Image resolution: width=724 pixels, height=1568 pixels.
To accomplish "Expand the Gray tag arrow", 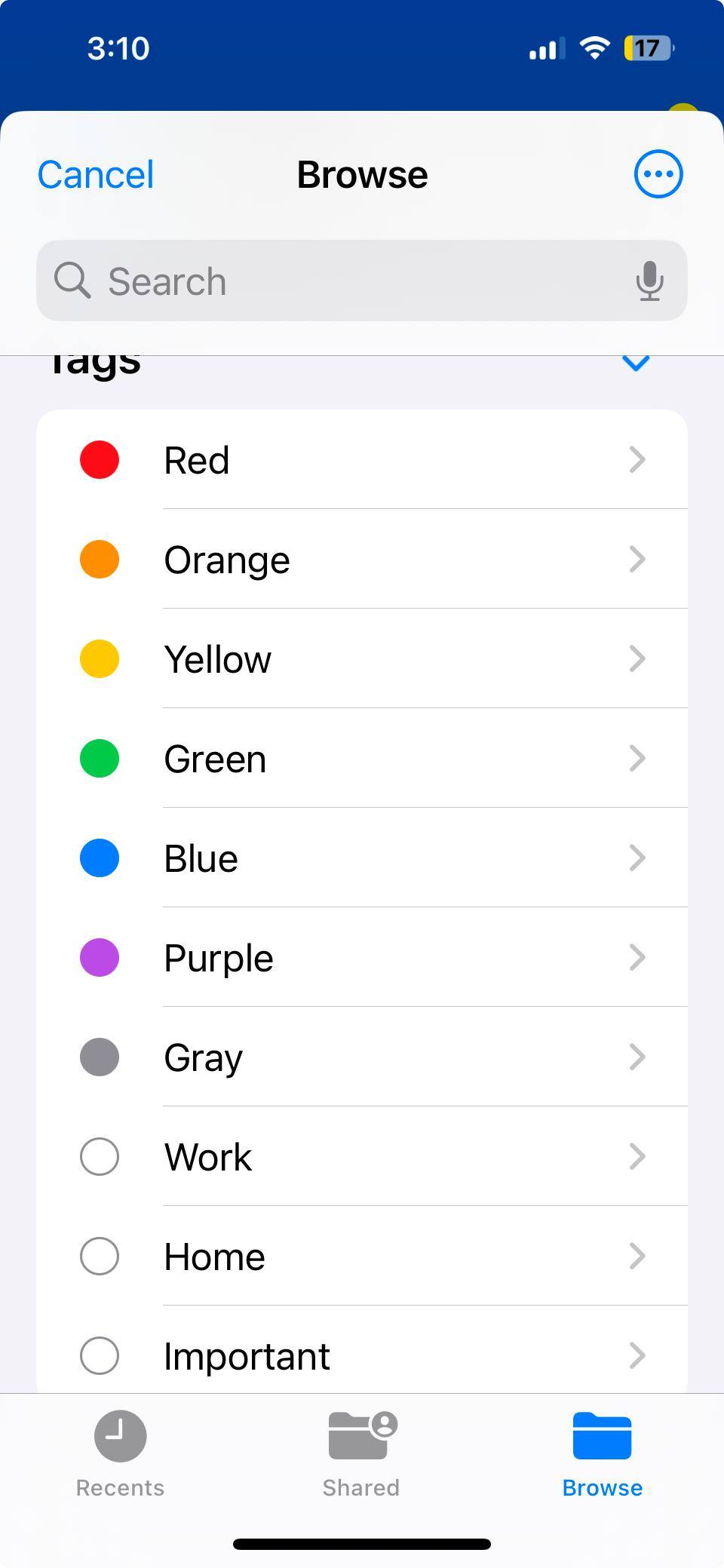I will [x=637, y=1057].
